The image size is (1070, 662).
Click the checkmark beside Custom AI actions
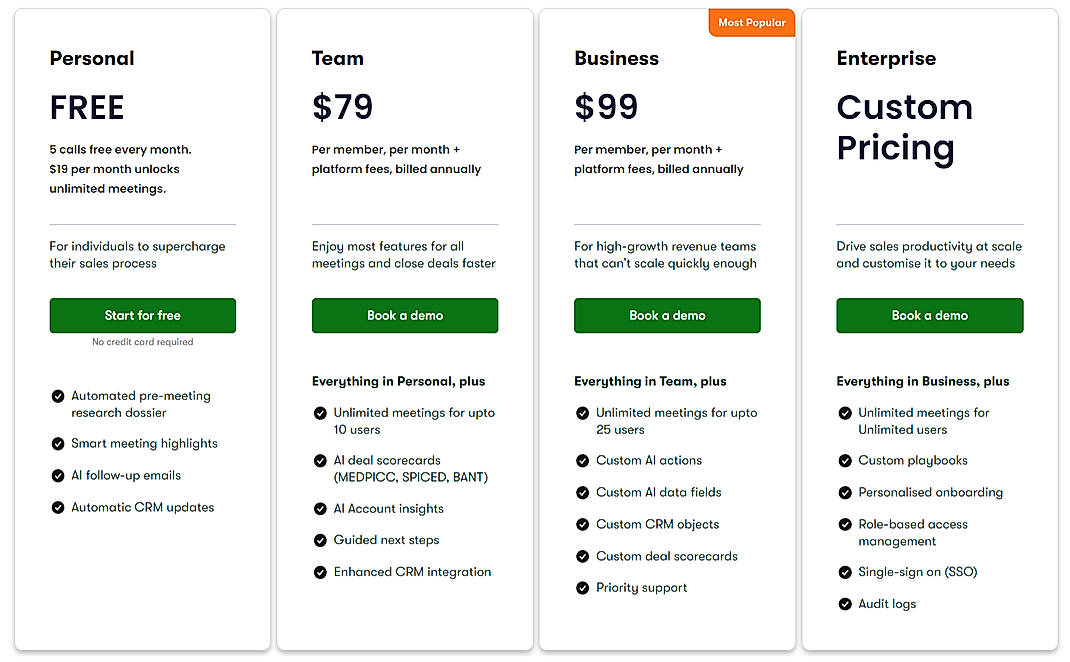click(x=583, y=460)
